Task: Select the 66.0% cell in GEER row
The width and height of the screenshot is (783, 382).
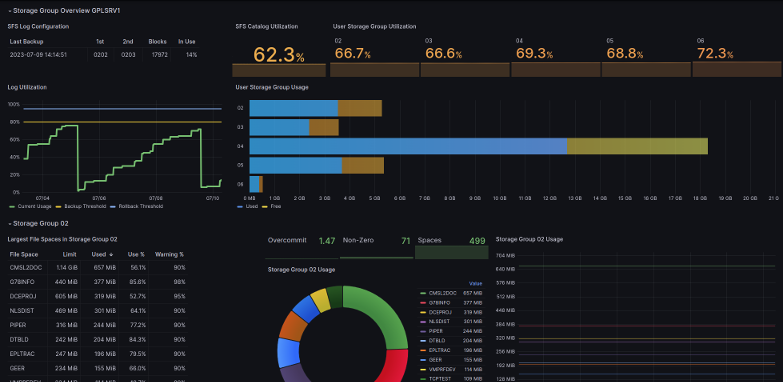Action: tap(137, 369)
